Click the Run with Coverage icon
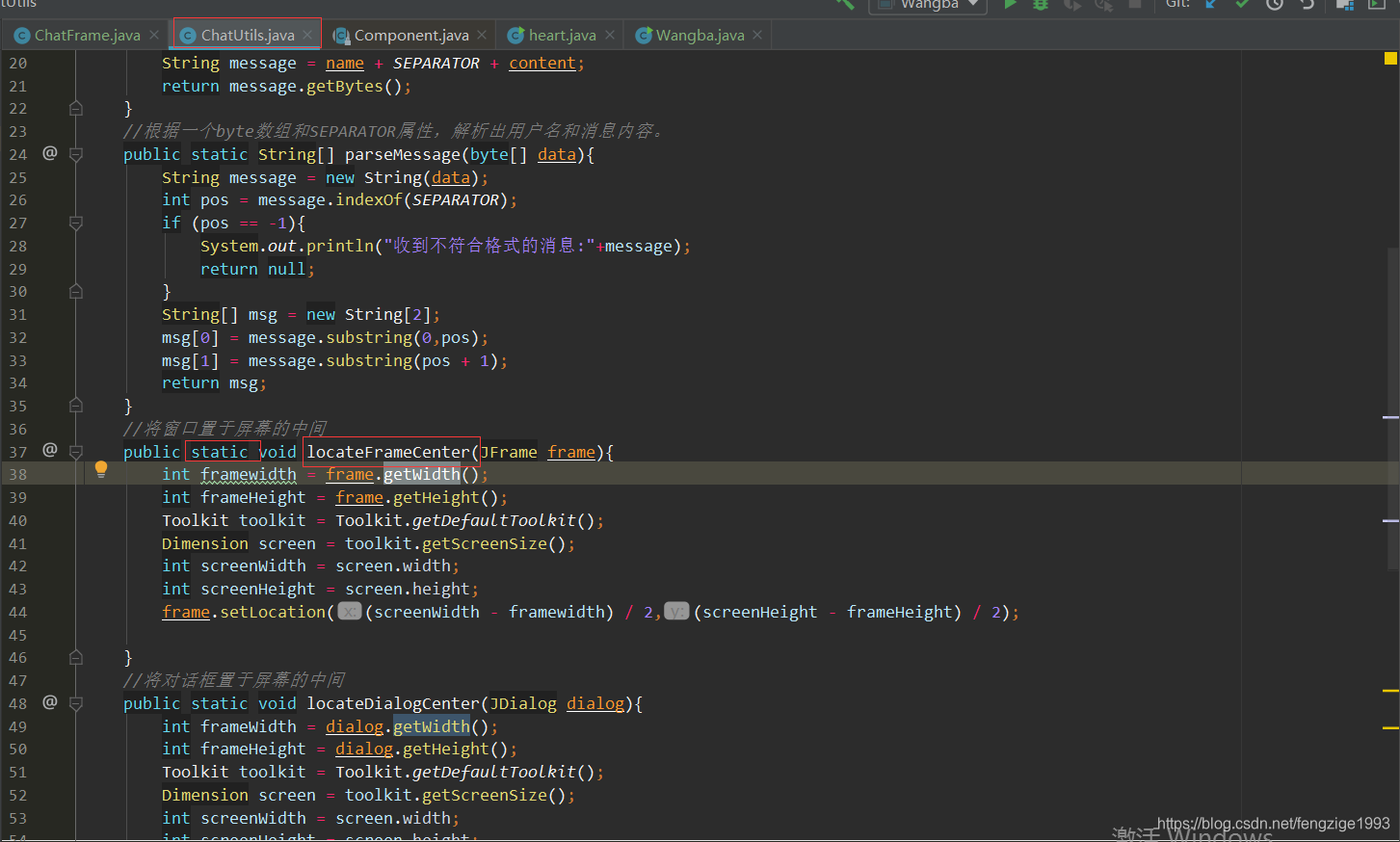 coord(1071,4)
